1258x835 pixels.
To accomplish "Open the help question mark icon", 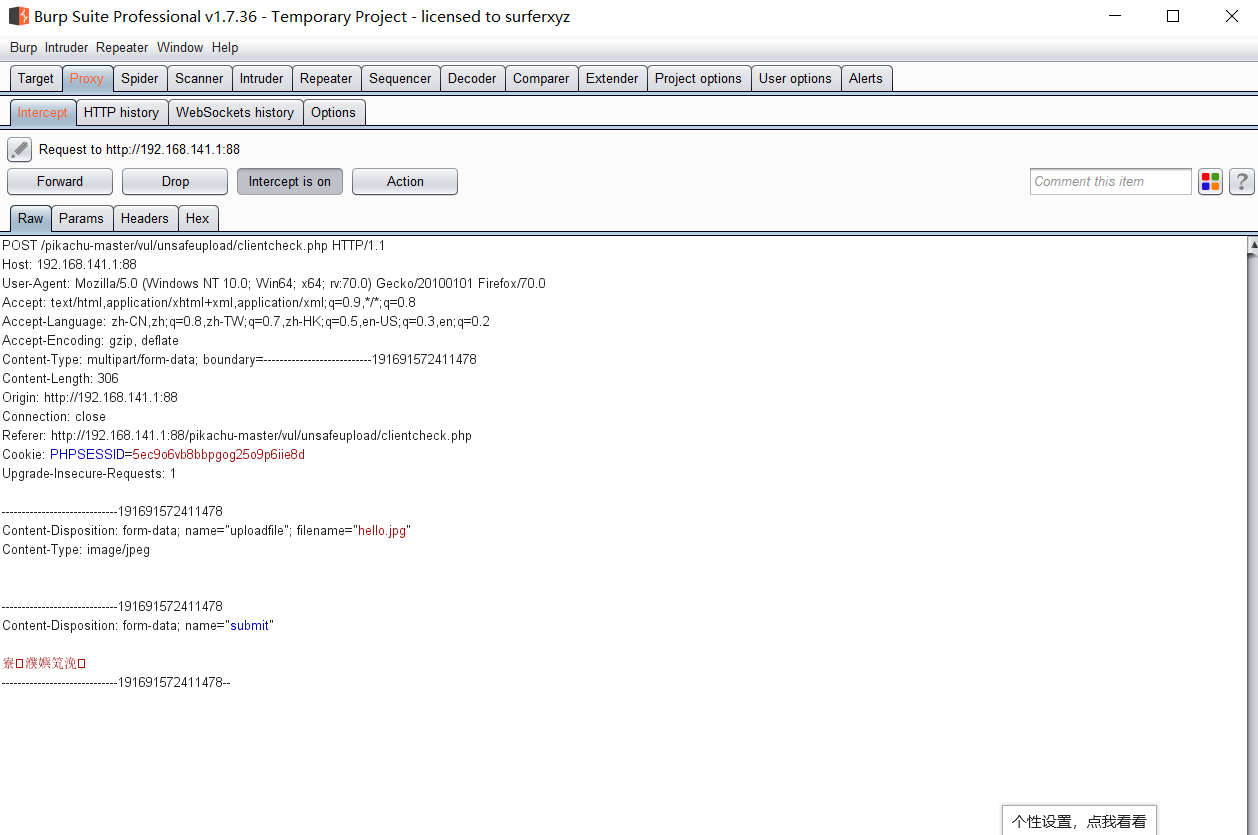I will [1241, 181].
